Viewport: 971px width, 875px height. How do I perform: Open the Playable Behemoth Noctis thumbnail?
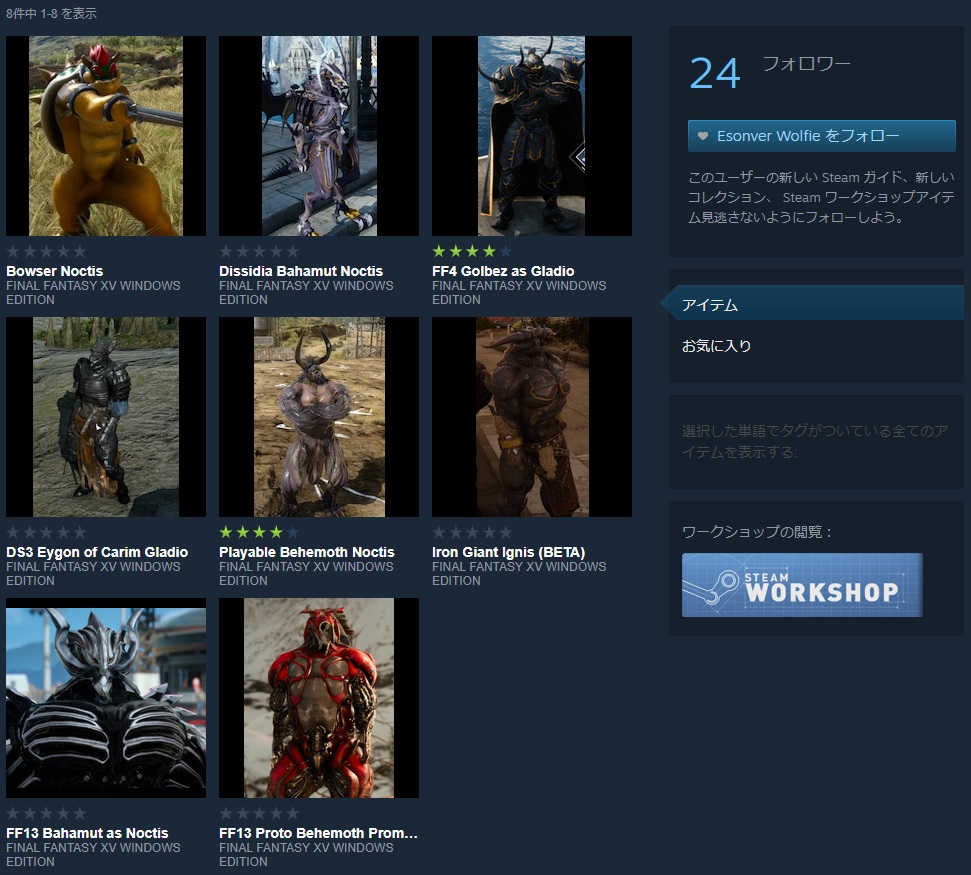(x=319, y=417)
